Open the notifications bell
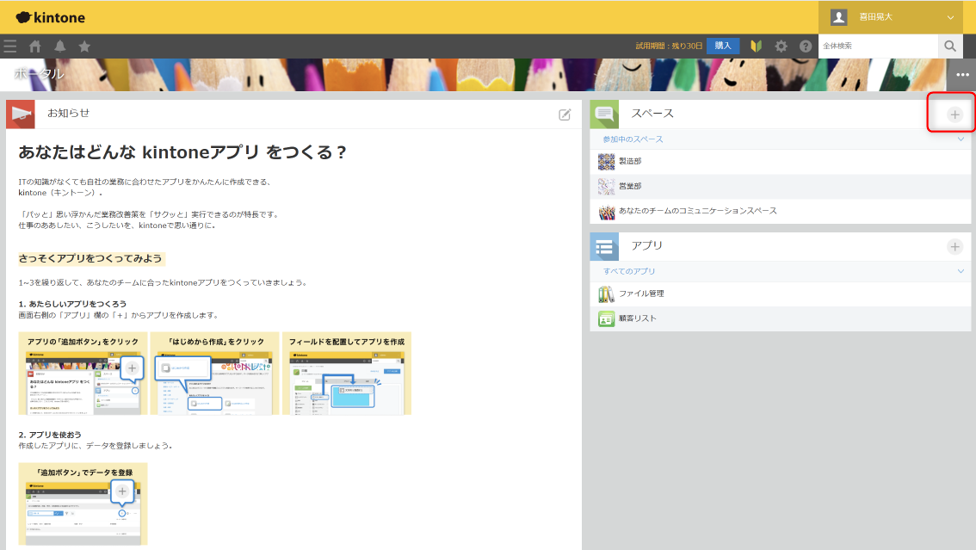Image resolution: width=976 pixels, height=550 pixels. tap(60, 46)
